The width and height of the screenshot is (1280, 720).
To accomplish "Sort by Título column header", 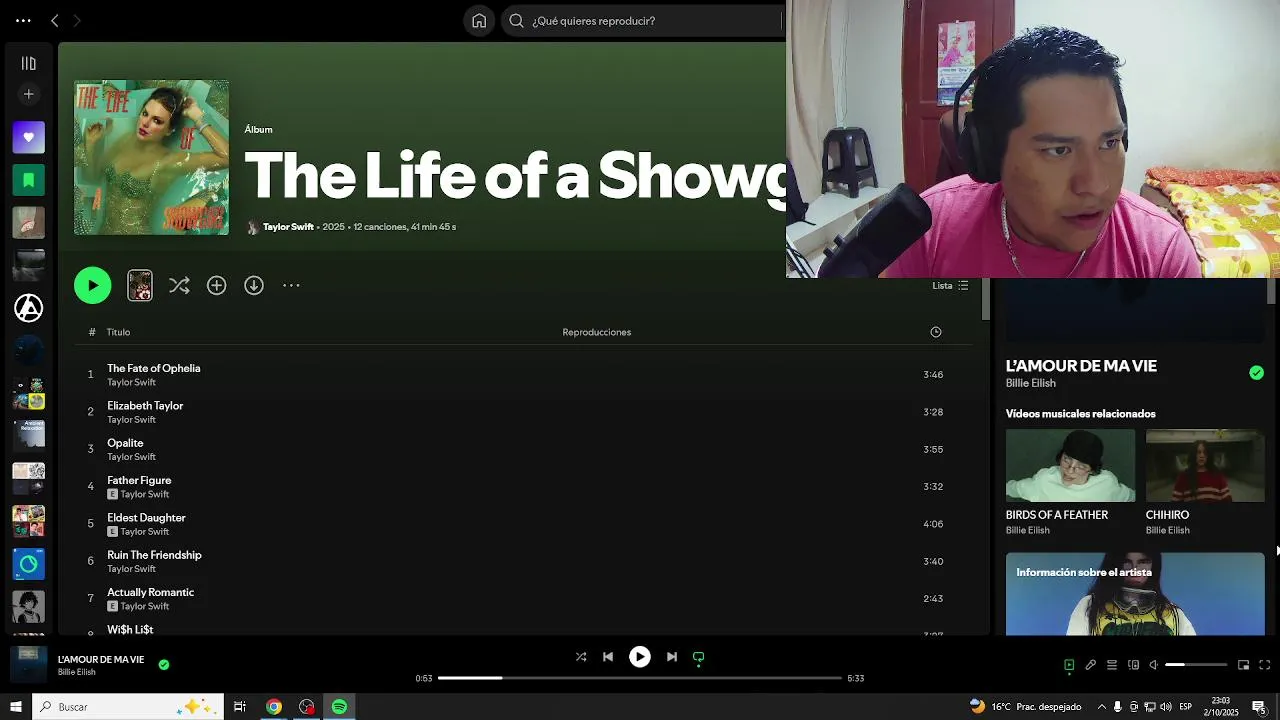I will tap(118, 332).
